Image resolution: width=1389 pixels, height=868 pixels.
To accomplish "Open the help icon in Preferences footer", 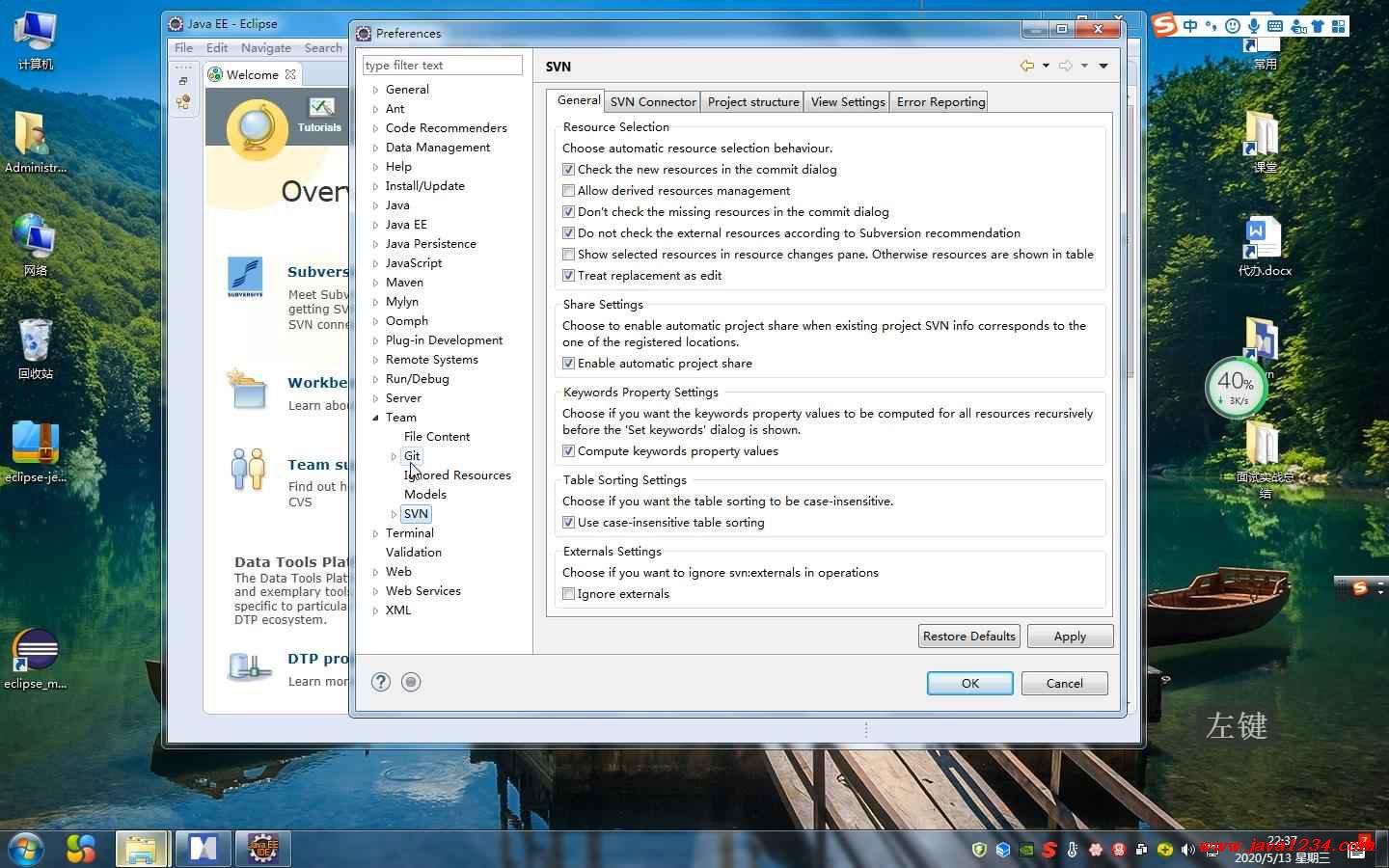I will click(381, 682).
